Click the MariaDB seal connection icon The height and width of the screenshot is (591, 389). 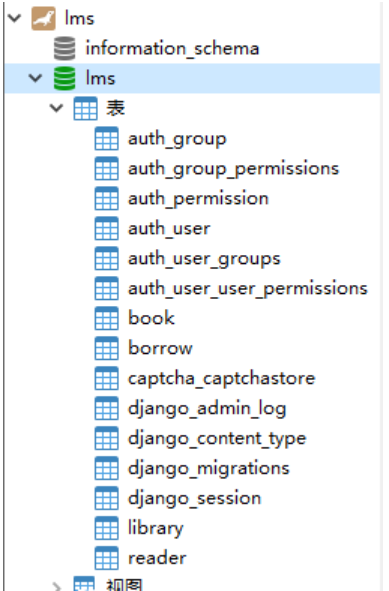43,18
